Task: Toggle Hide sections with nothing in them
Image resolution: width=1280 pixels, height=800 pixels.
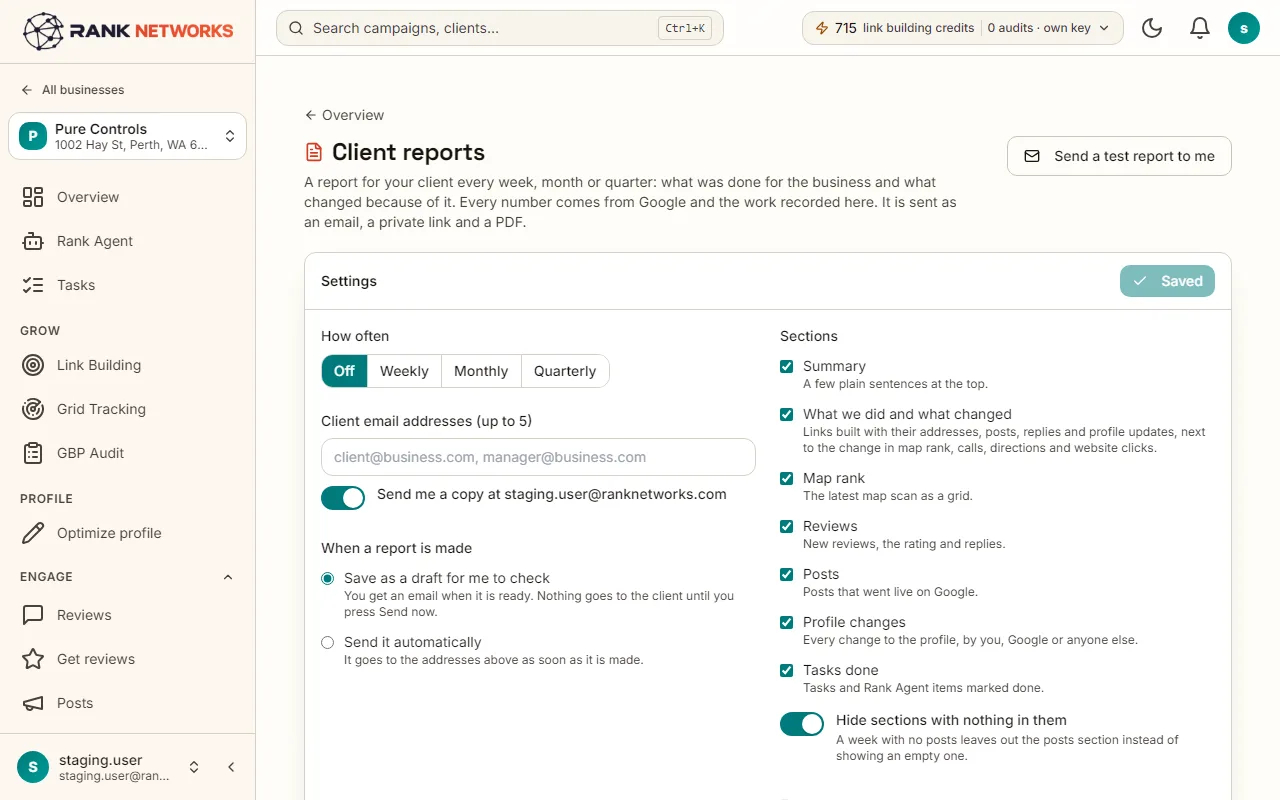Action: click(802, 724)
